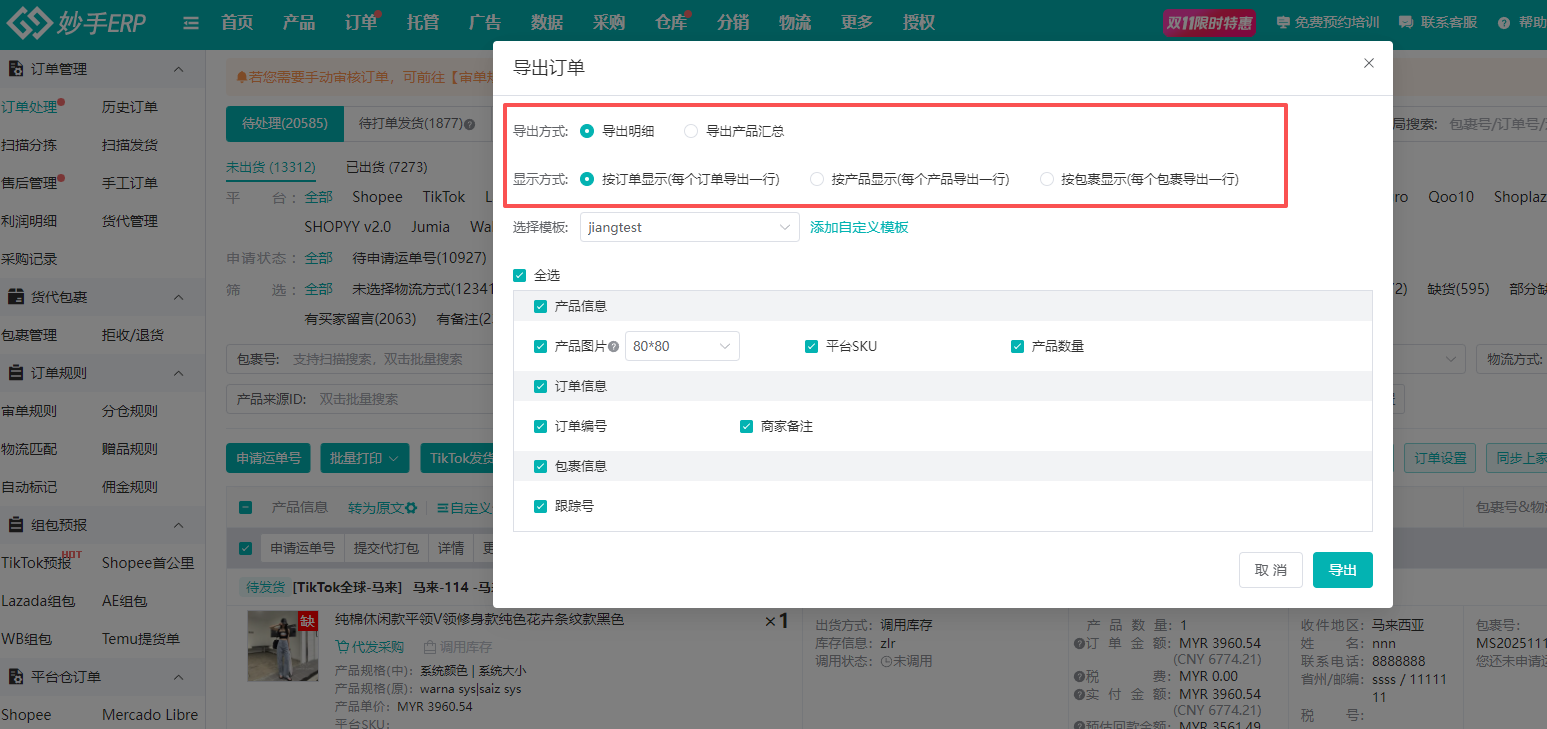This screenshot has height=729, width=1547.
Task: Collapse the 平台仓订单 sidebar section
Action: pos(177,676)
